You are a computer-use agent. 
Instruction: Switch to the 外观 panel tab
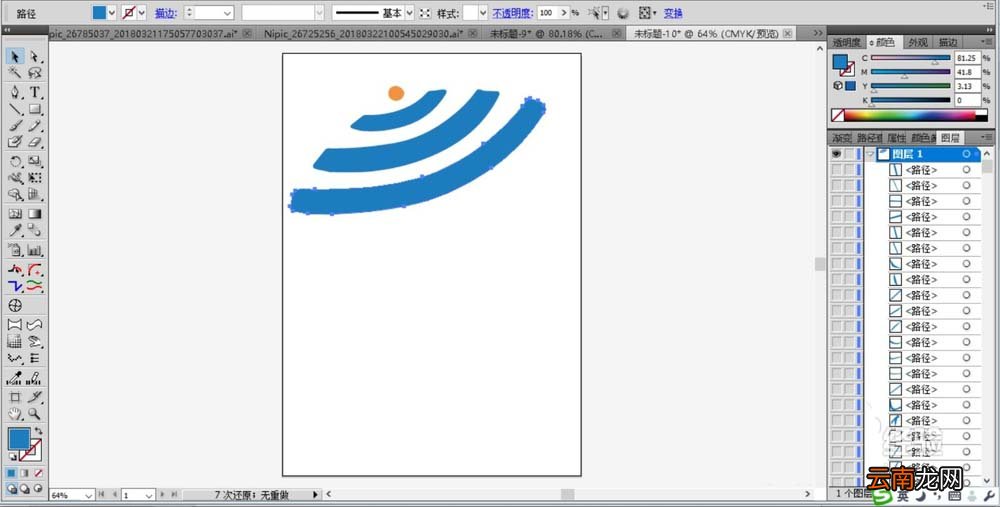click(918, 42)
